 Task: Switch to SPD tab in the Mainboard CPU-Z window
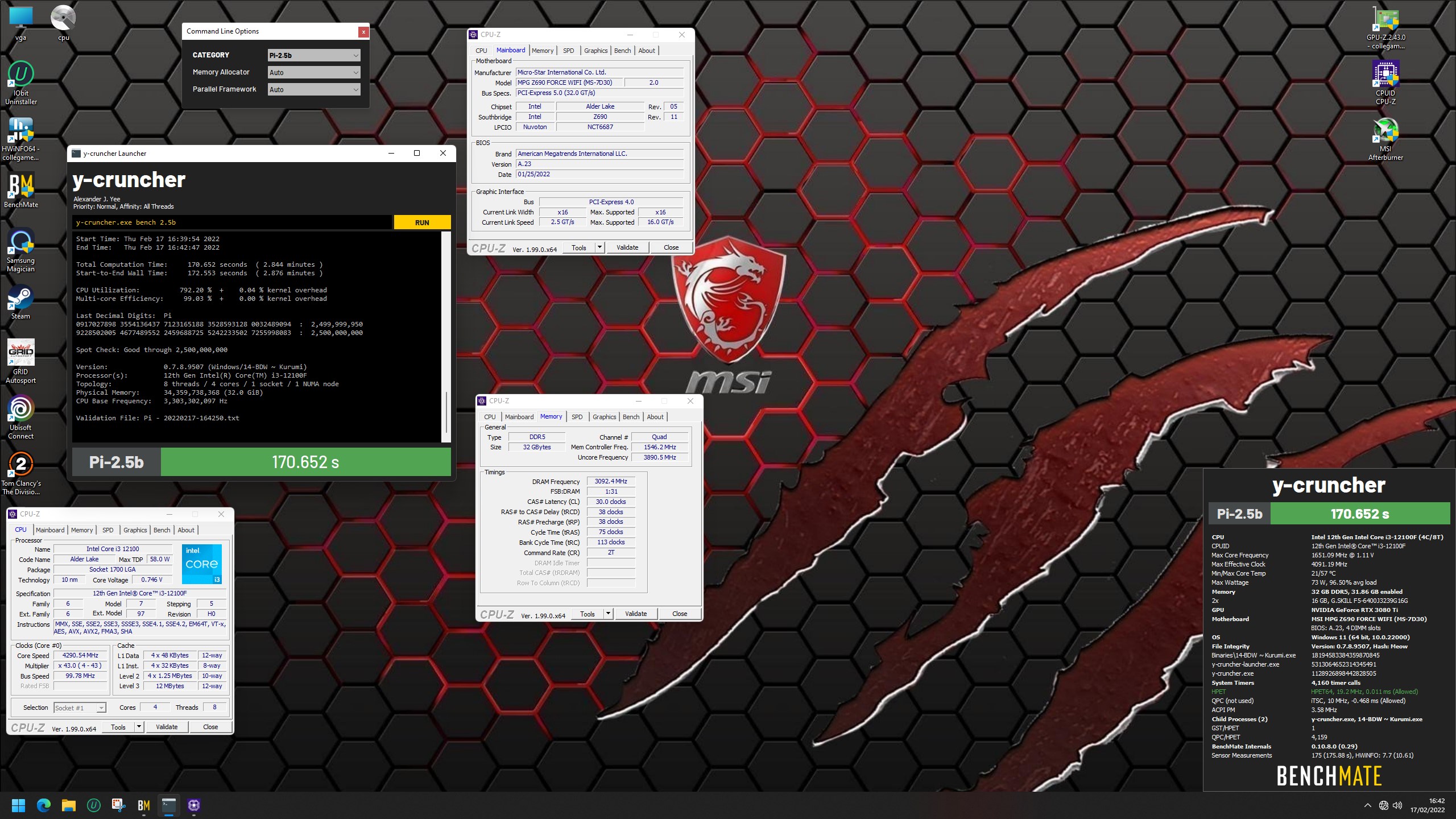[x=568, y=51]
